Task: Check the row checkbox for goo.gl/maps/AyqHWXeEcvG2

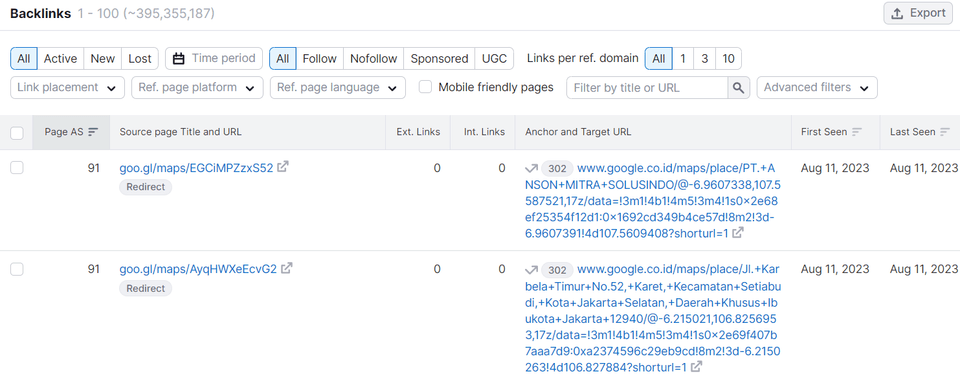Action: pyautogui.click(x=17, y=269)
